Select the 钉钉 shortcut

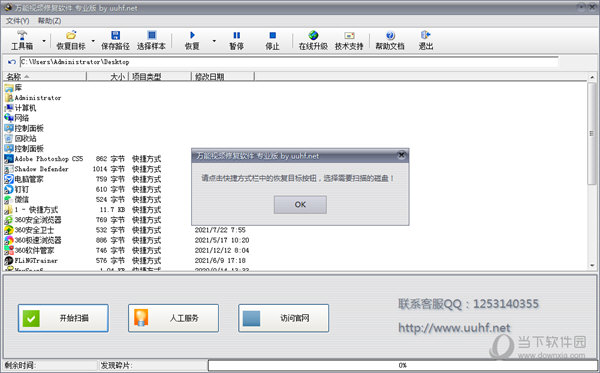(x=17, y=189)
